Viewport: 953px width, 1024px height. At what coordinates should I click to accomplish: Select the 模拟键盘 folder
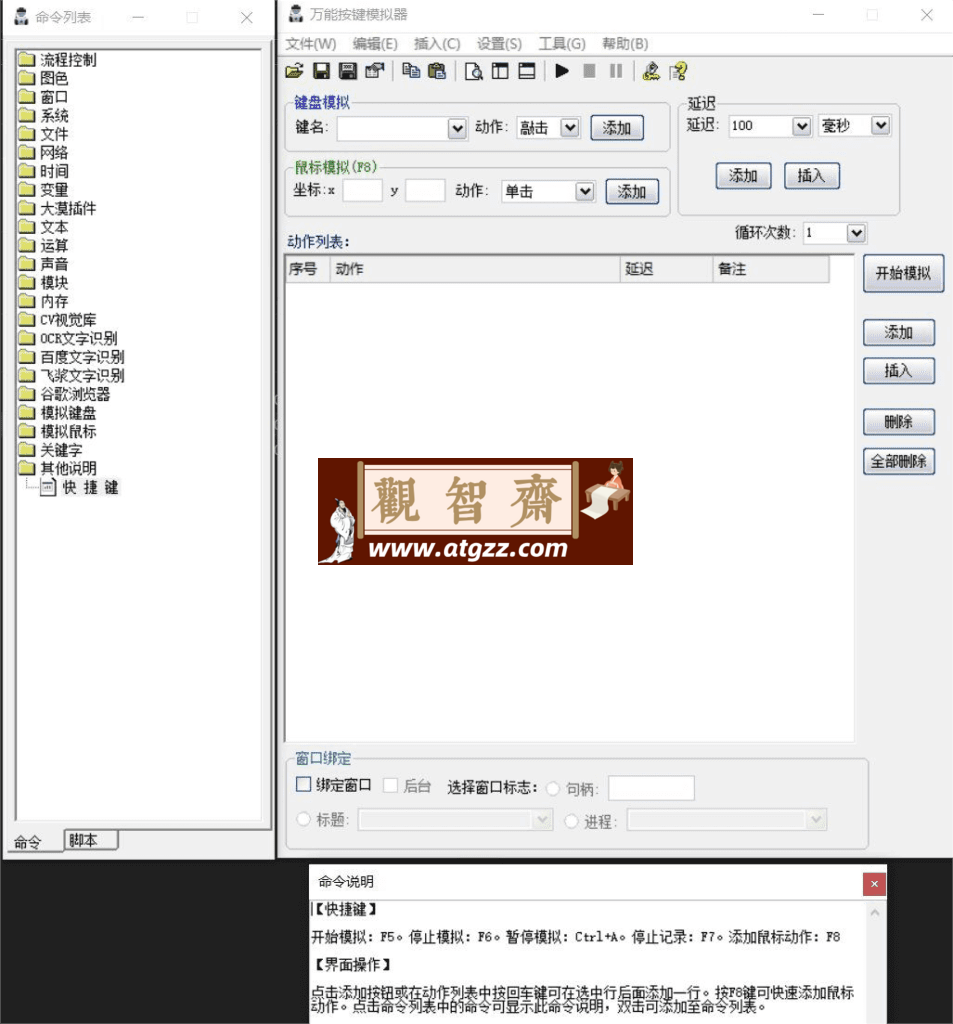coord(57,413)
